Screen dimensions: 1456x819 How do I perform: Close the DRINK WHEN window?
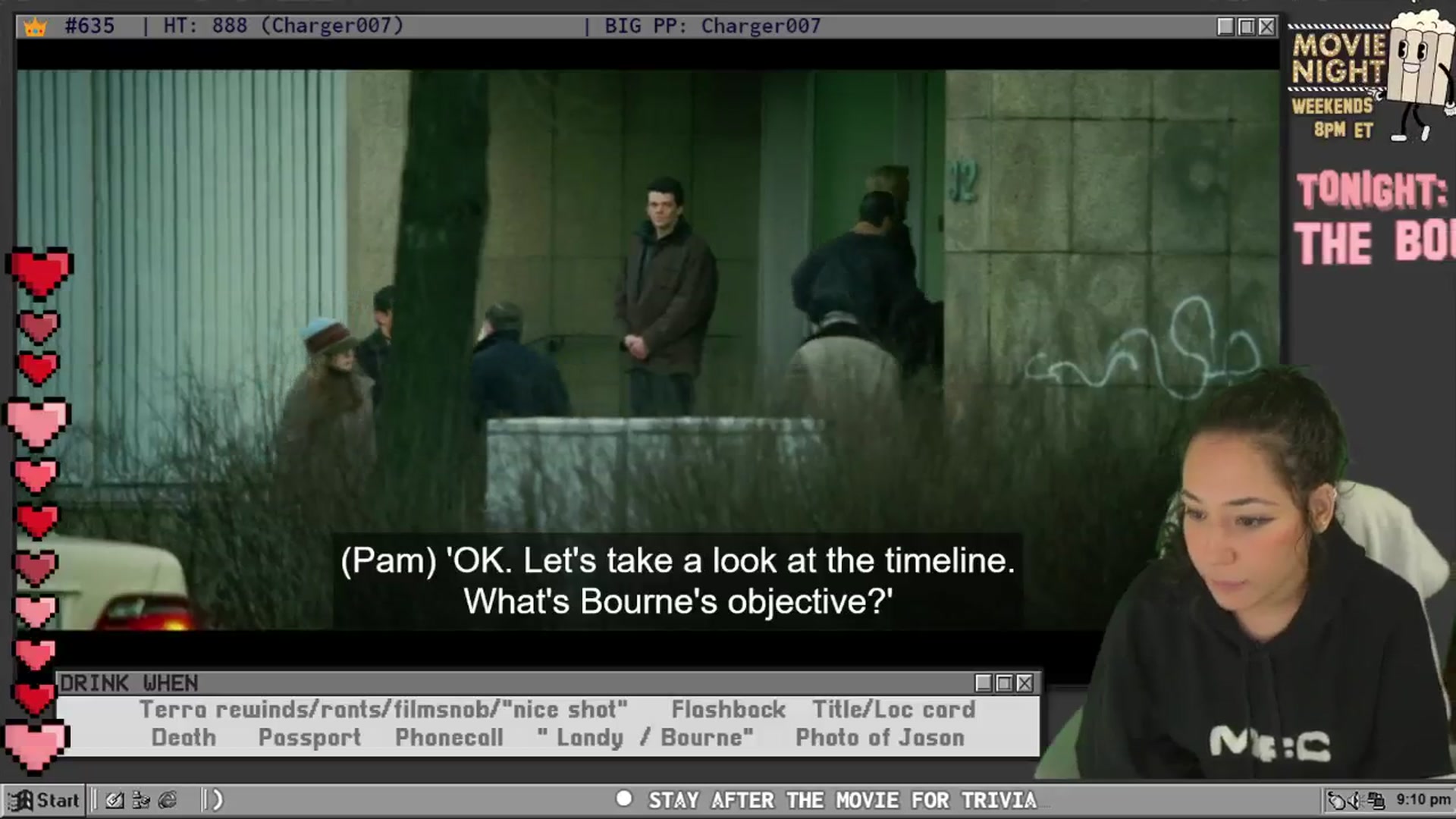(x=1025, y=683)
